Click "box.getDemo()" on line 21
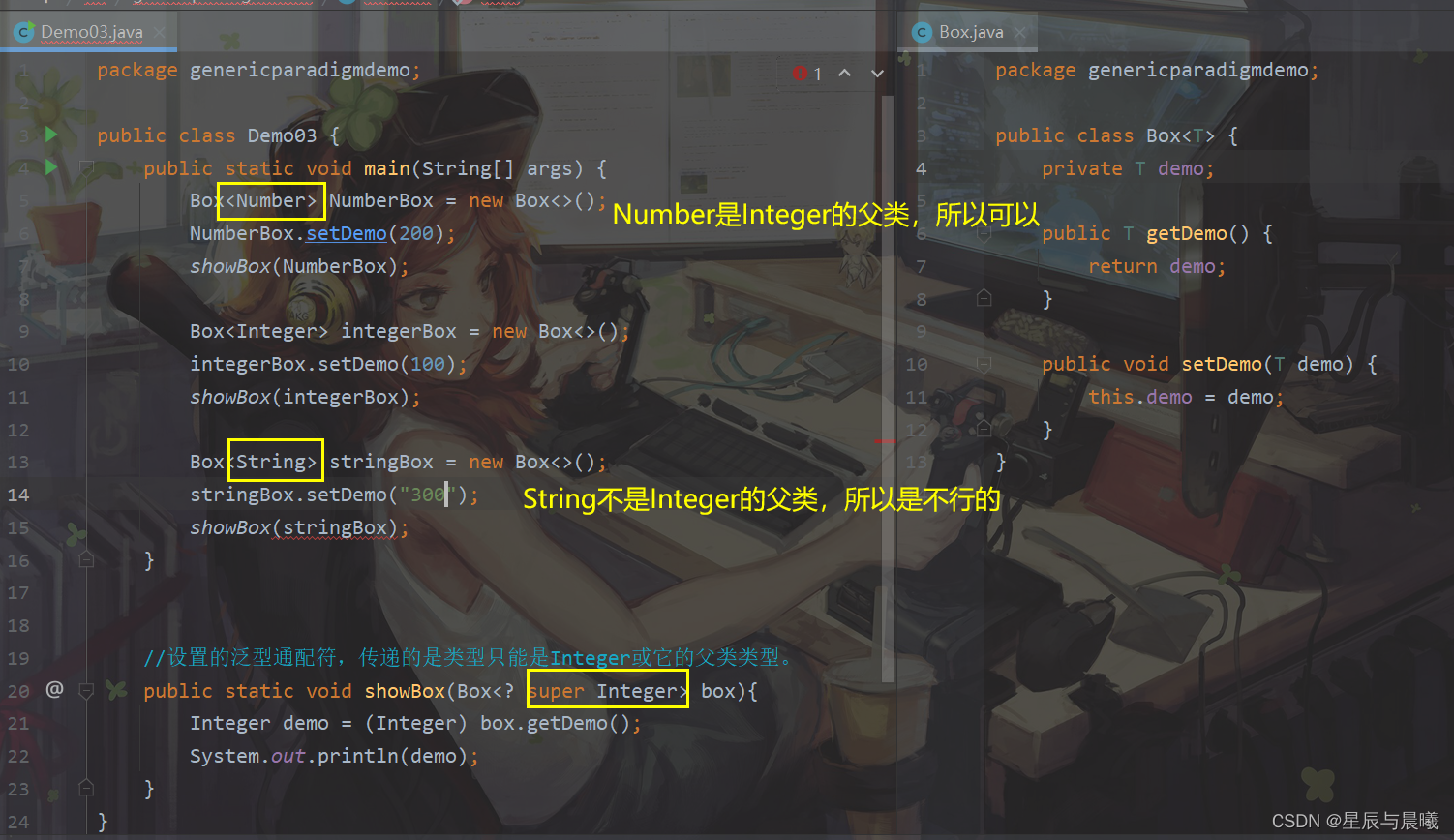This screenshot has width=1454, height=840. pyautogui.click(x=555, y=723)
